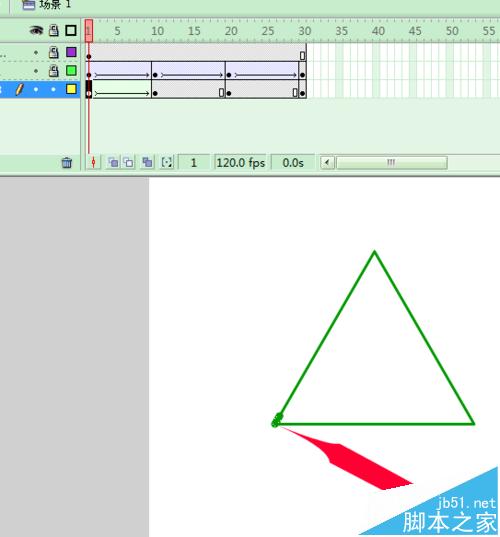
Task: Toggle visibility dot of green layer
Action: click(x=36, y=71)
